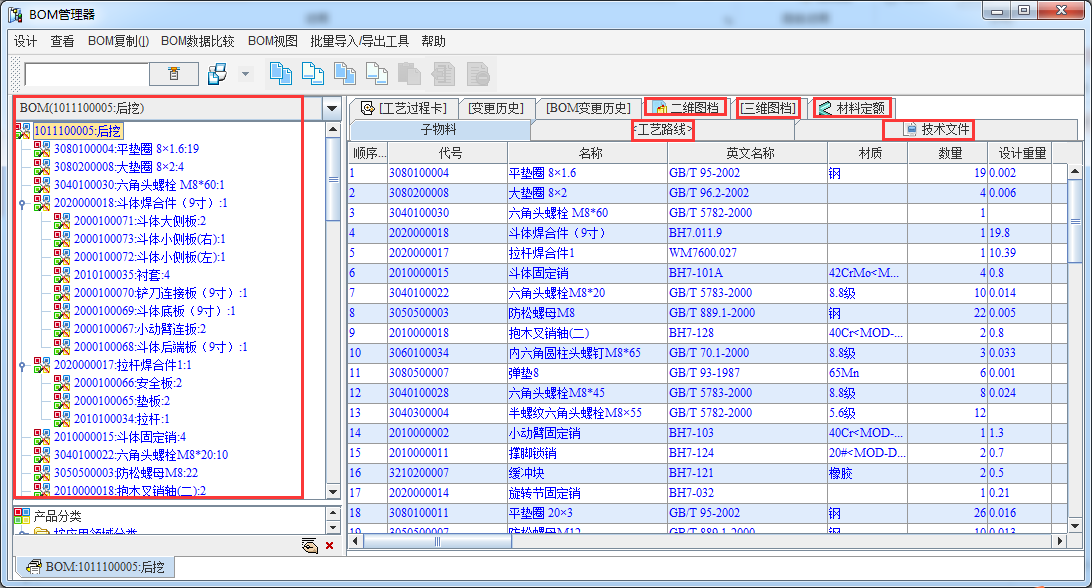Collapse the 2020000017:拉杆焊合件1 tree node
Image resolution: width=1092 pixels, height=588 pixels.
pyautogui.click(x=22, y=365)
